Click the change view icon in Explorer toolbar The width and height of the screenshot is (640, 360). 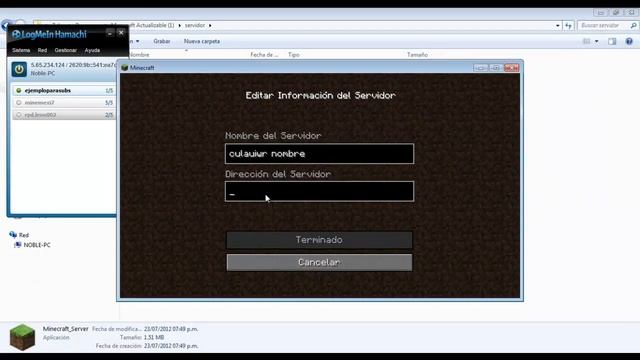pos(587,41)
